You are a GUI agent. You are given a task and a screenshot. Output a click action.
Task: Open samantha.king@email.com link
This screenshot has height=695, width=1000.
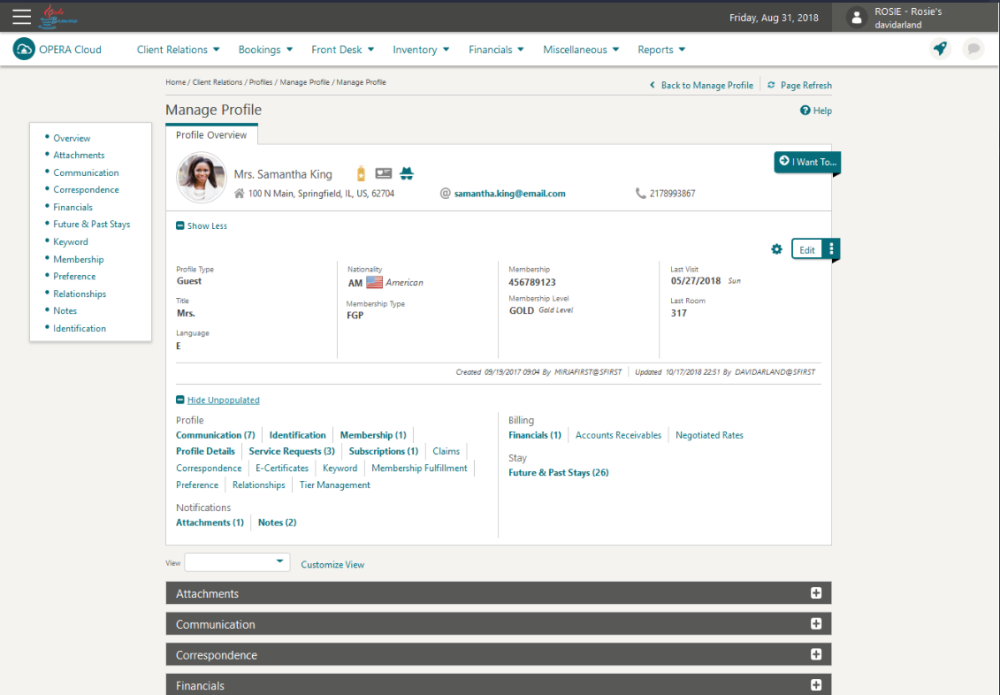(510, 193)
